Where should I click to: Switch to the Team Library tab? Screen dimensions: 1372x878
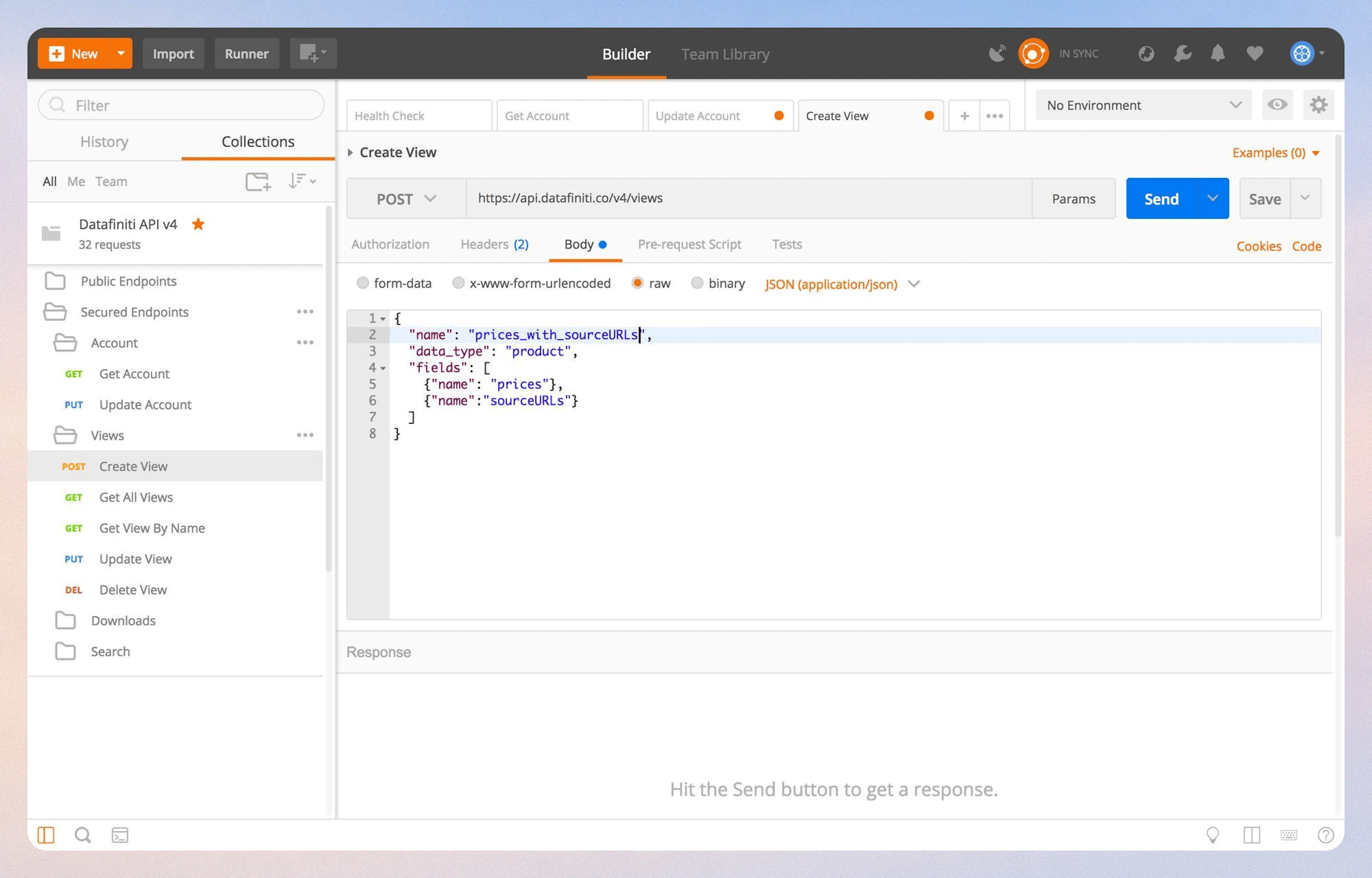coord(725,54)
